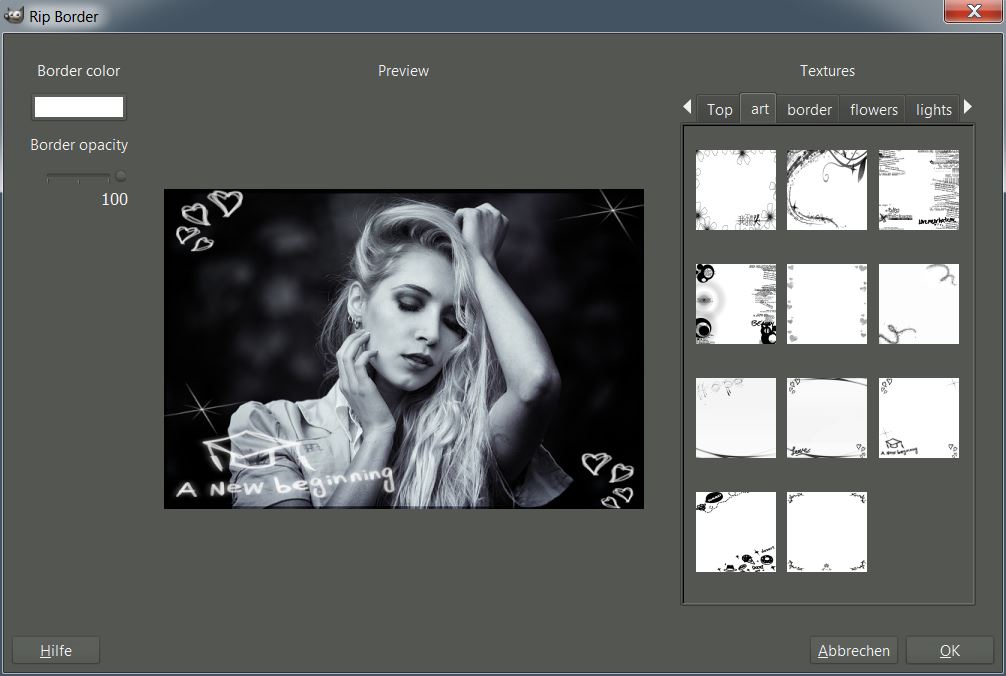Select the 'A new beginning' graduation texture
The image size is (1006, 676).
[x=918, y=418]
